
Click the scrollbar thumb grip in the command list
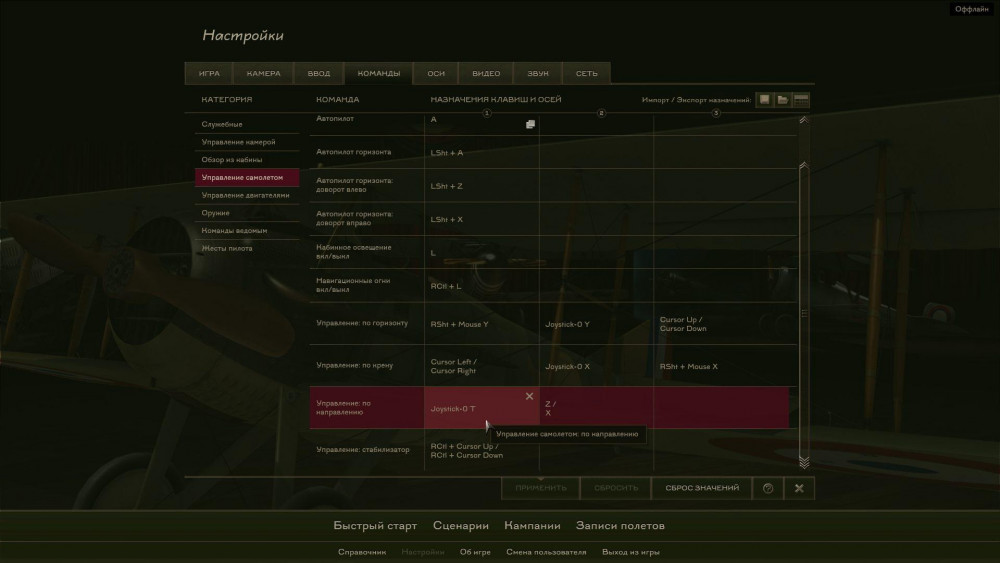coord(804,313)
